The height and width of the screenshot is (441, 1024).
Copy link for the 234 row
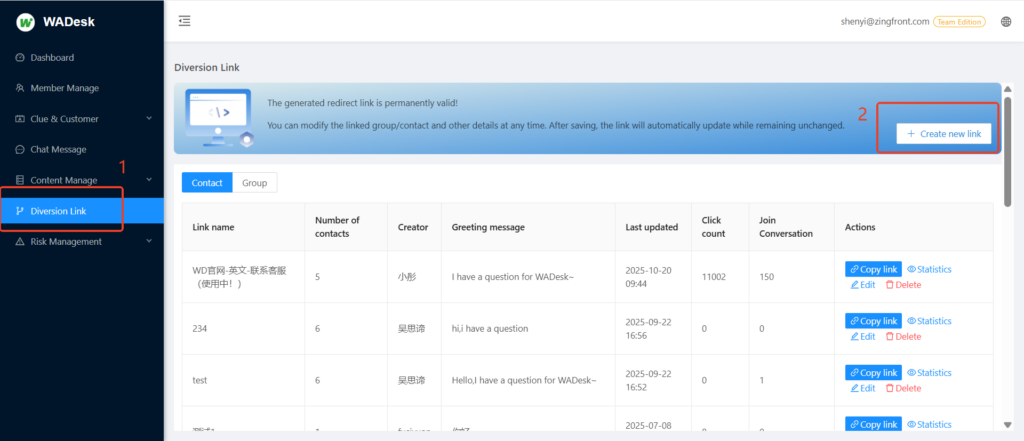873,321
